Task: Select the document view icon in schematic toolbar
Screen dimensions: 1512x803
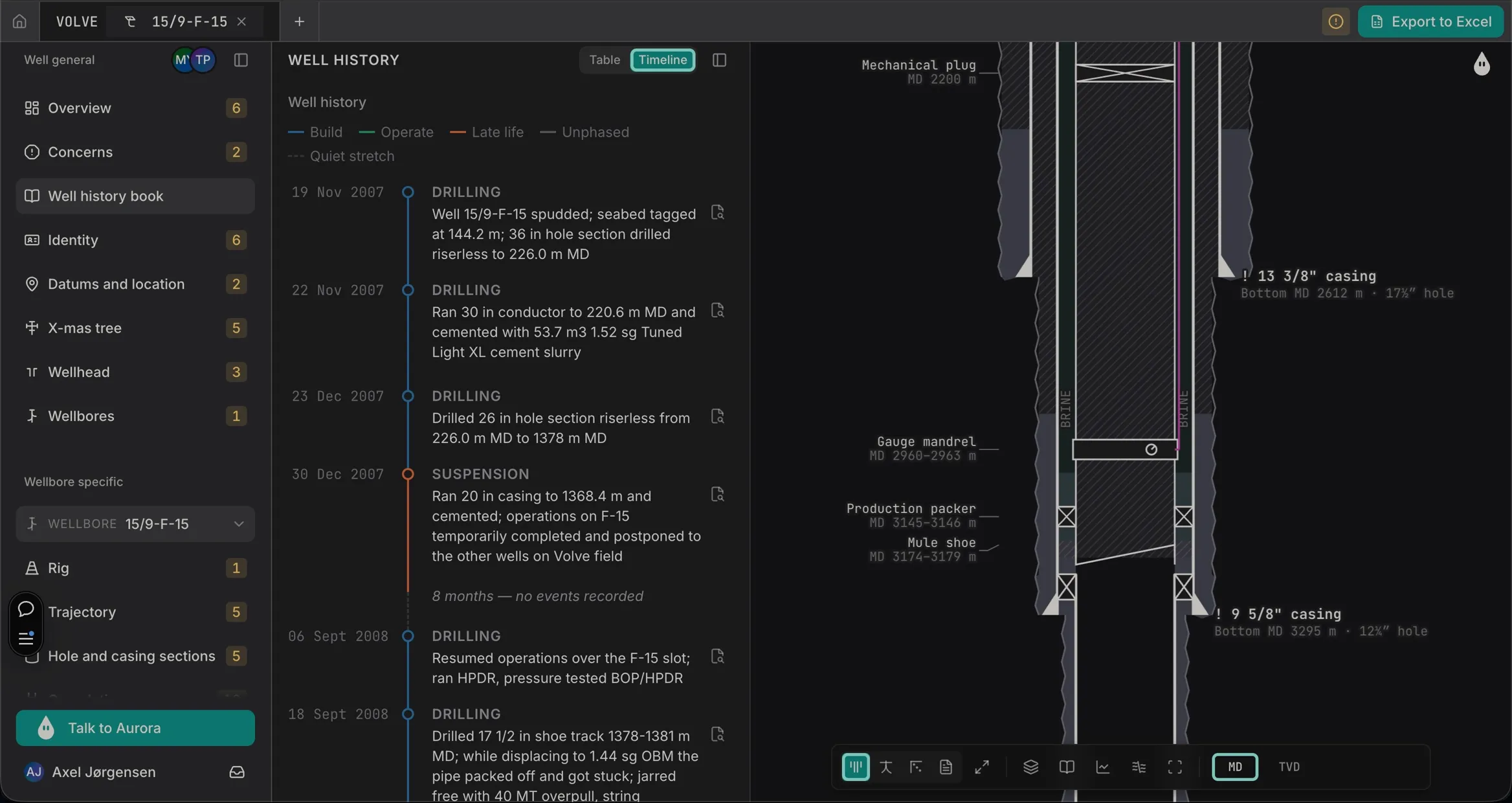Action: (946, 767)
